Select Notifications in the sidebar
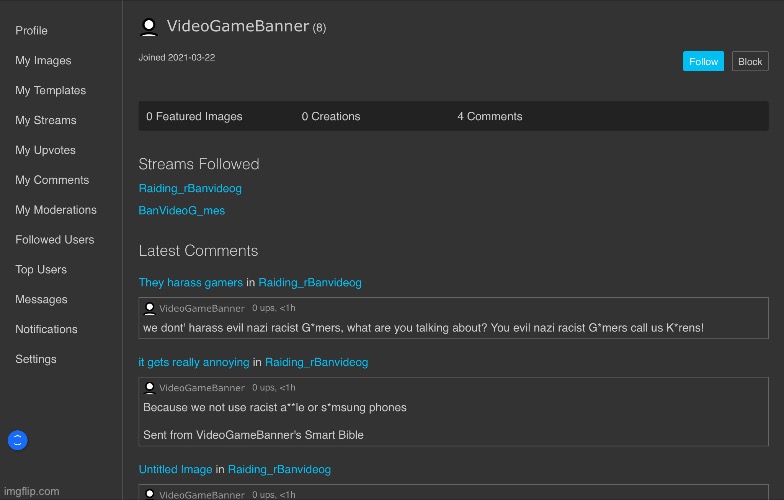784x500 pixels. (x=46, y=329)
